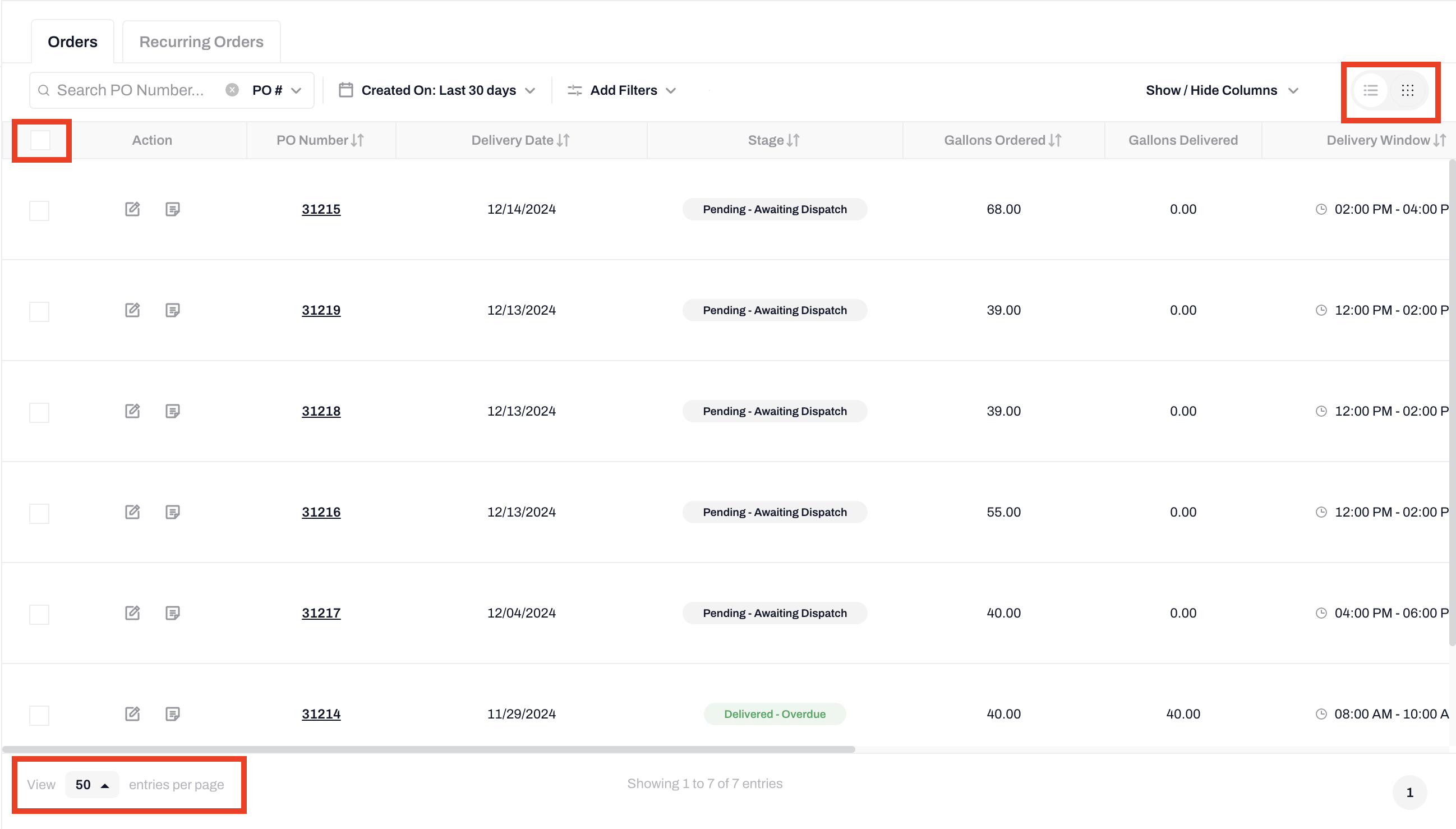Click the edit icon for PO 31215

point(132,209)
